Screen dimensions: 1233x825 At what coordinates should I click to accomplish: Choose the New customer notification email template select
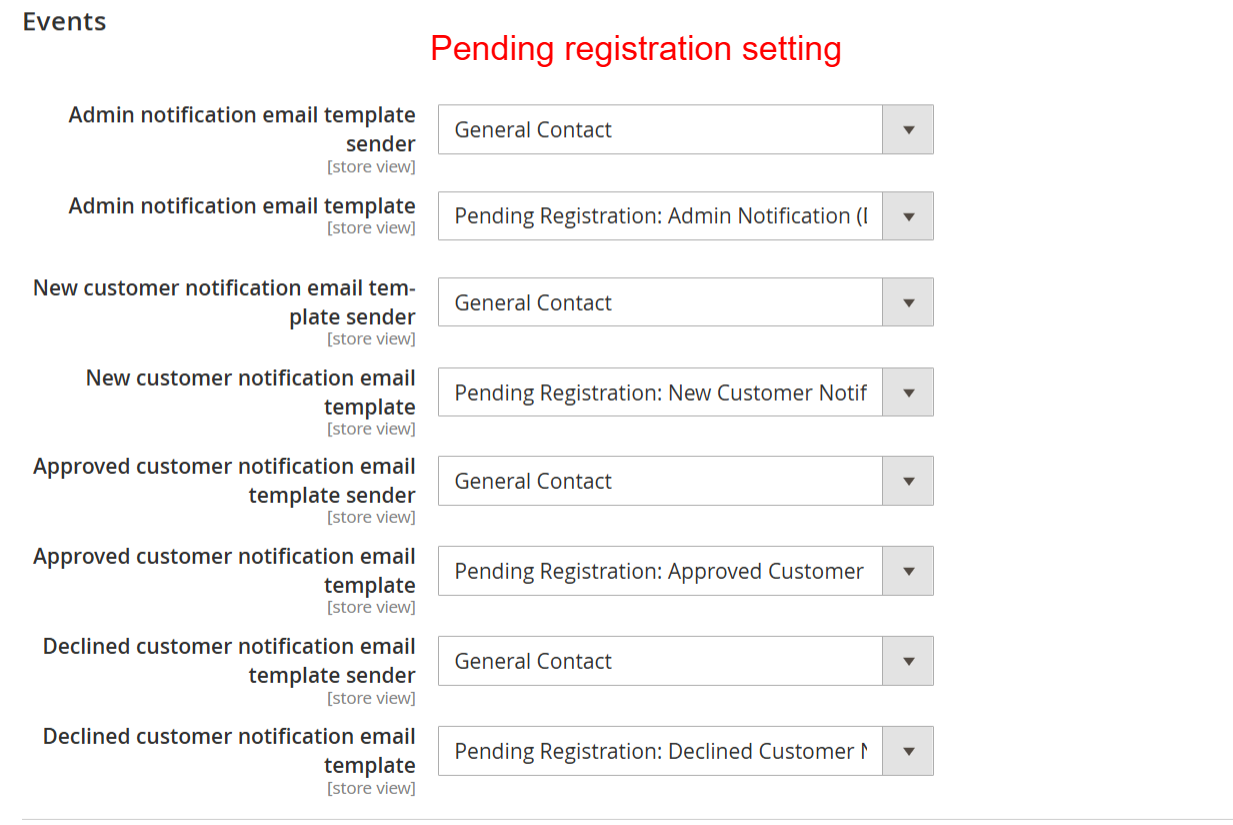(685, 393)
